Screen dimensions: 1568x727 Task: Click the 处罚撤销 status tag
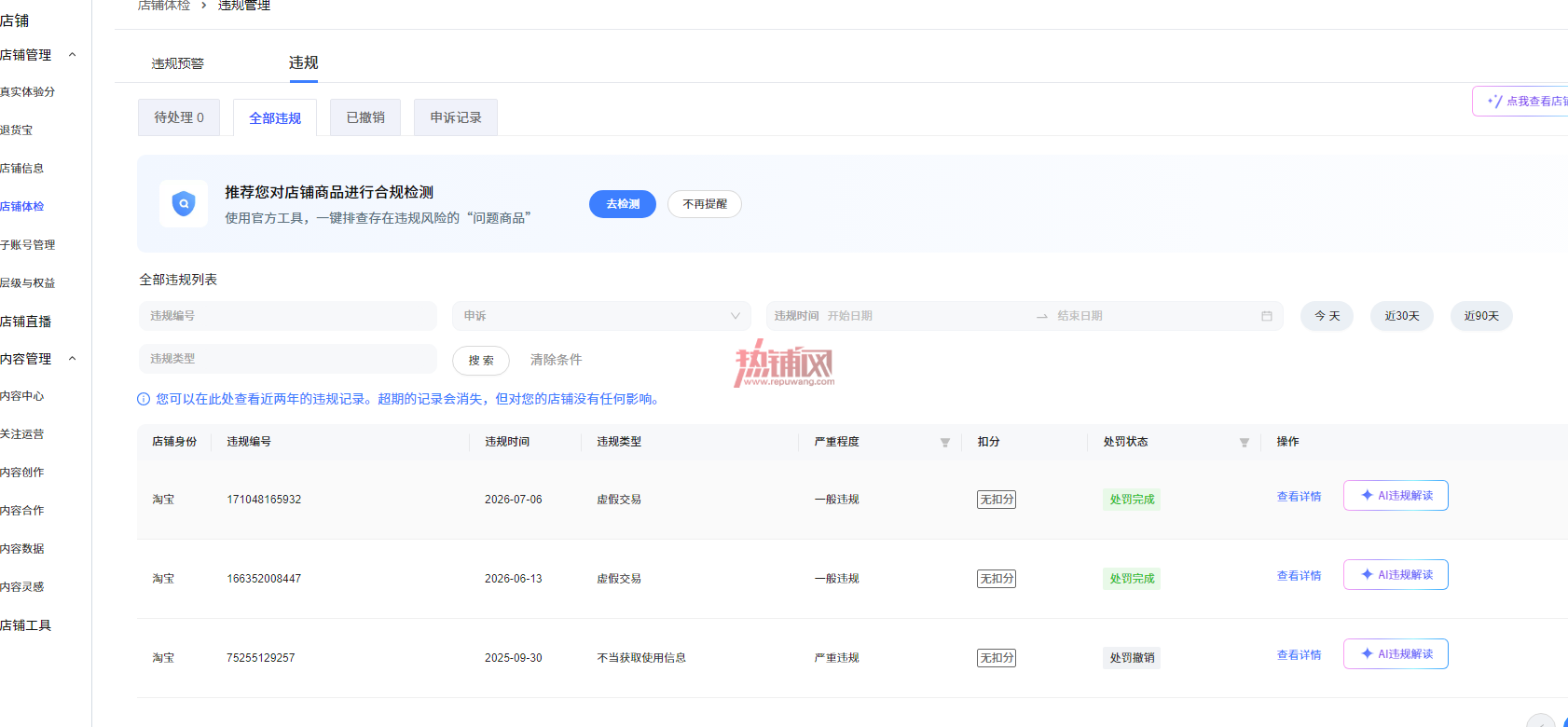1132,658
